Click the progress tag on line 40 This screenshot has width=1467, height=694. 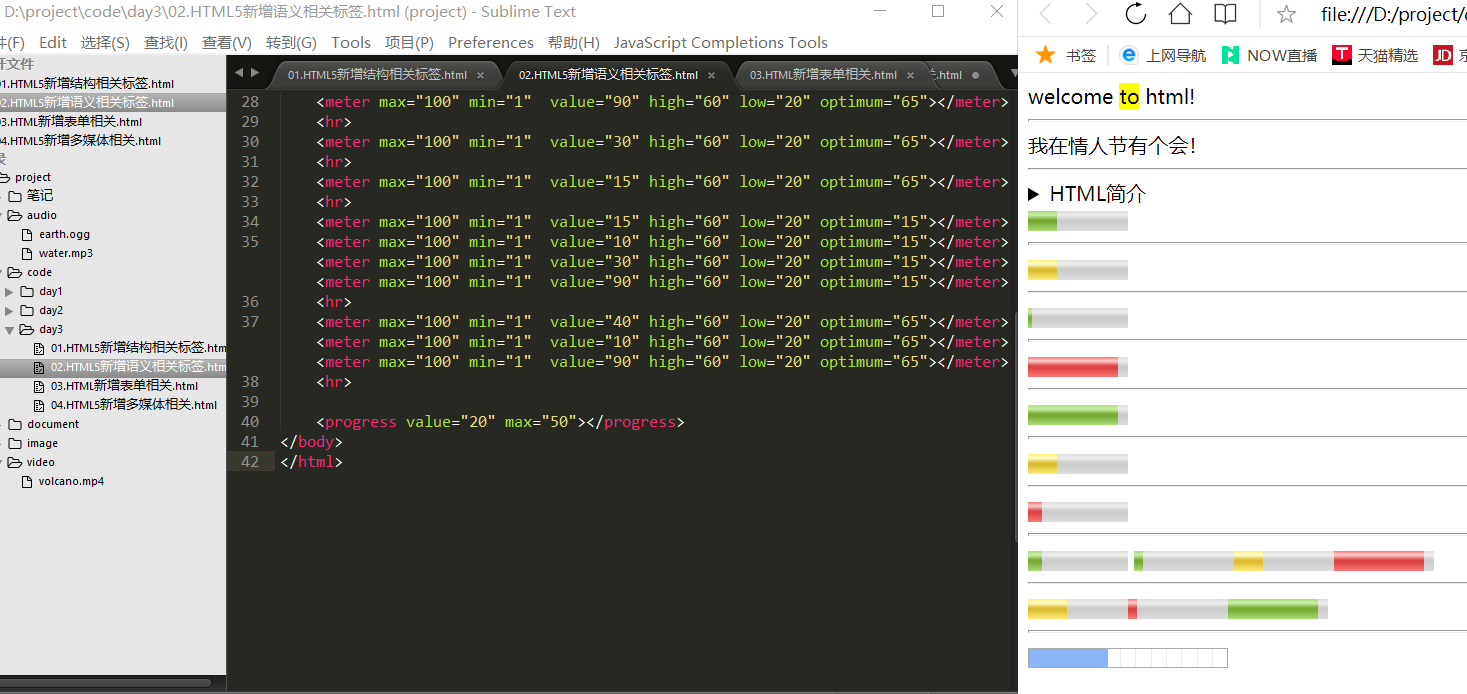[360, 422]
